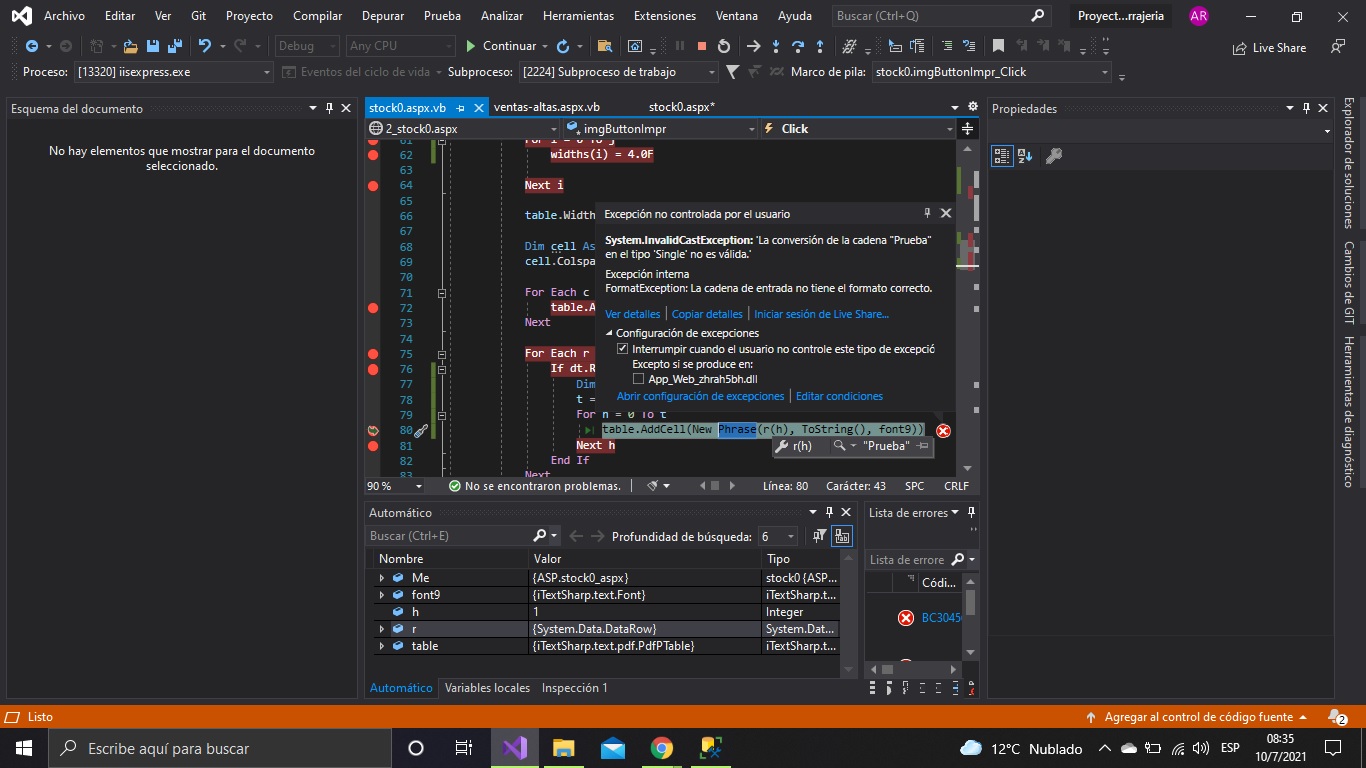Image resolution: width=1366 pixels, height=768 pixels.
Task: Click the Buscar (Ctrl+Q) search box
Action: [940, 16]
